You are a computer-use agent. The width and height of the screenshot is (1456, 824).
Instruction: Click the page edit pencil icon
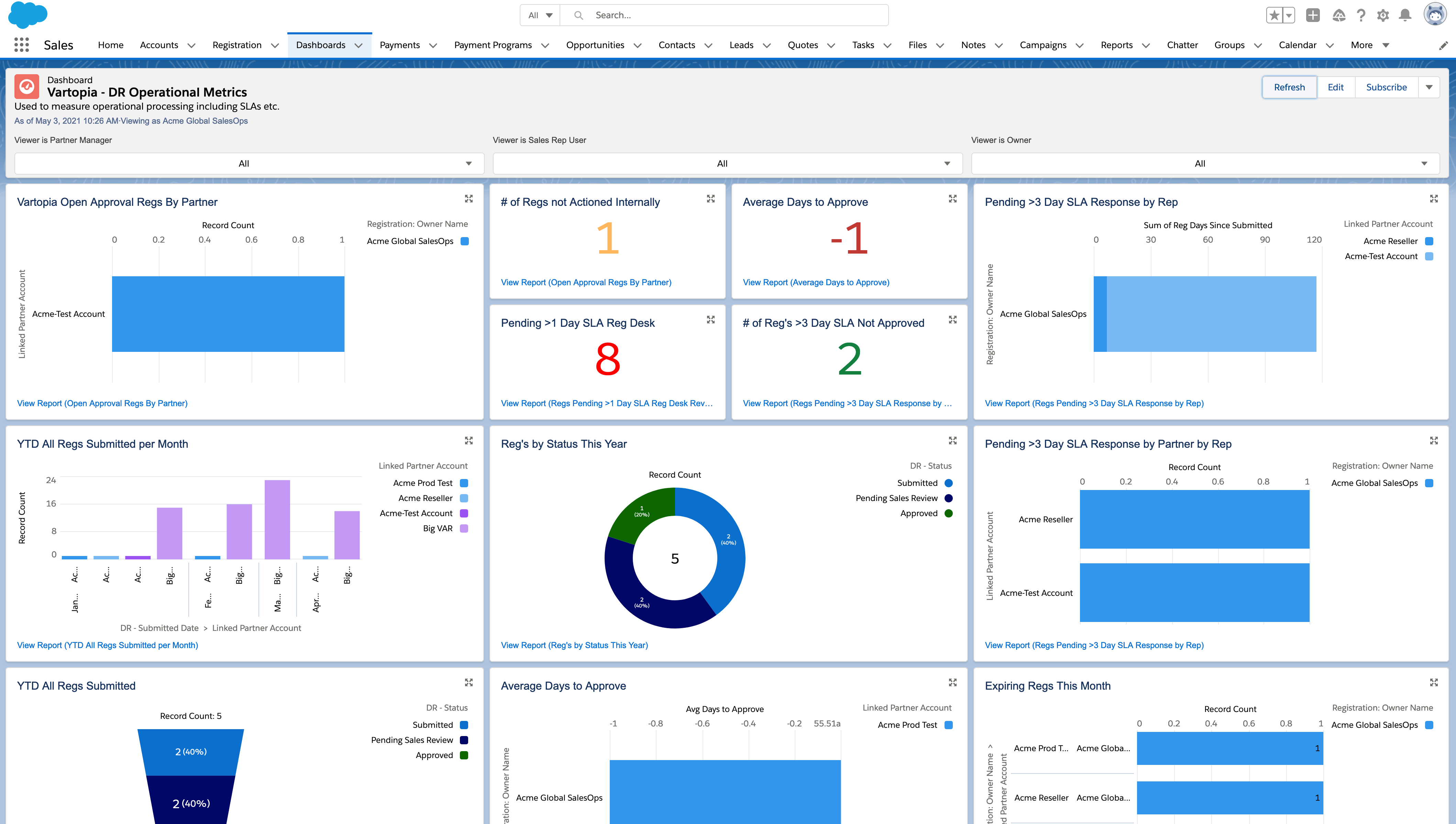pyautogui.click(x=1443, y=45)
